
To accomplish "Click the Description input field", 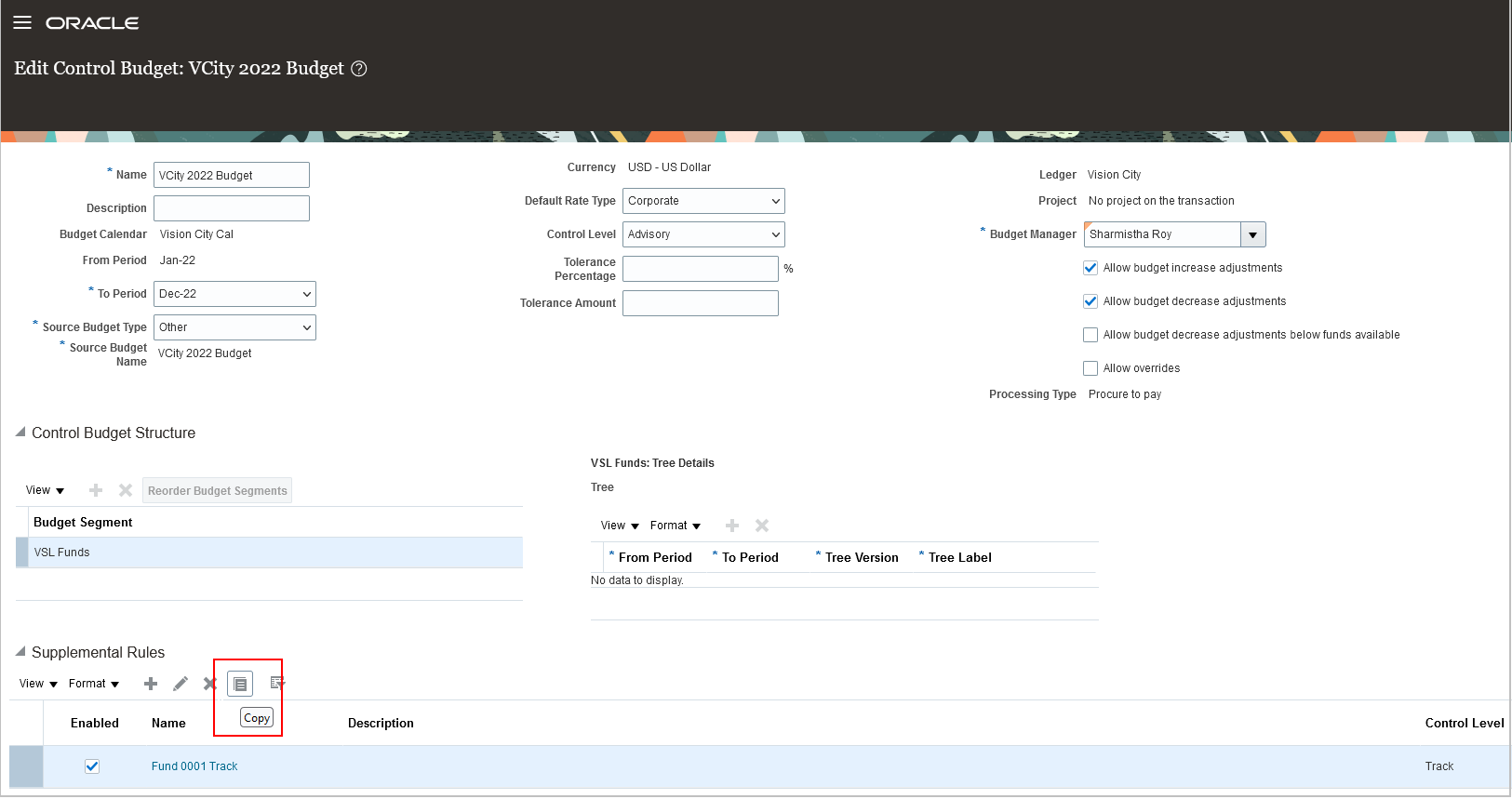I will (x=232, y=208).
